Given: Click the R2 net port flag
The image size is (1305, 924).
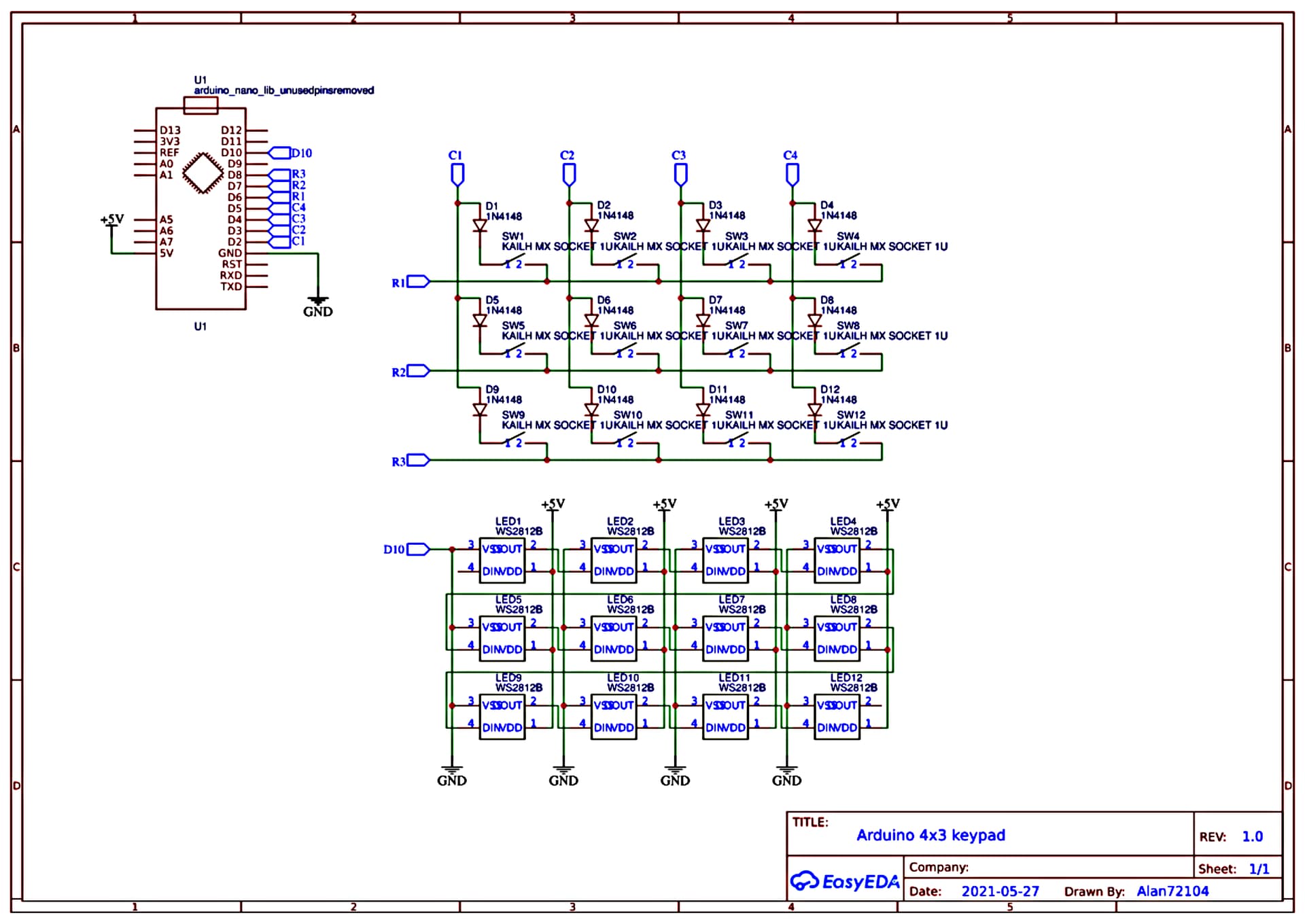Looking at the screenshot, I should click(x=417, y=370).
